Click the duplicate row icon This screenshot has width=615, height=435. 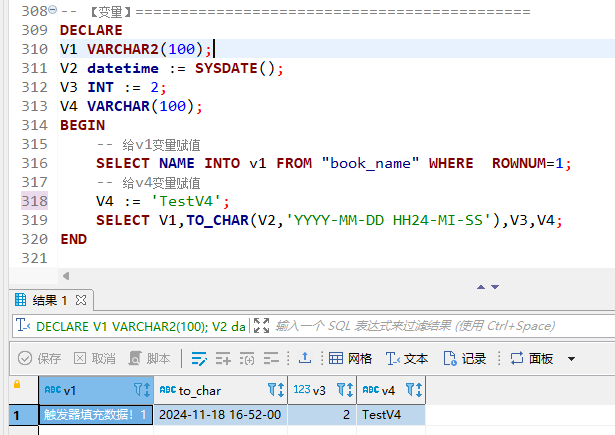247,358
